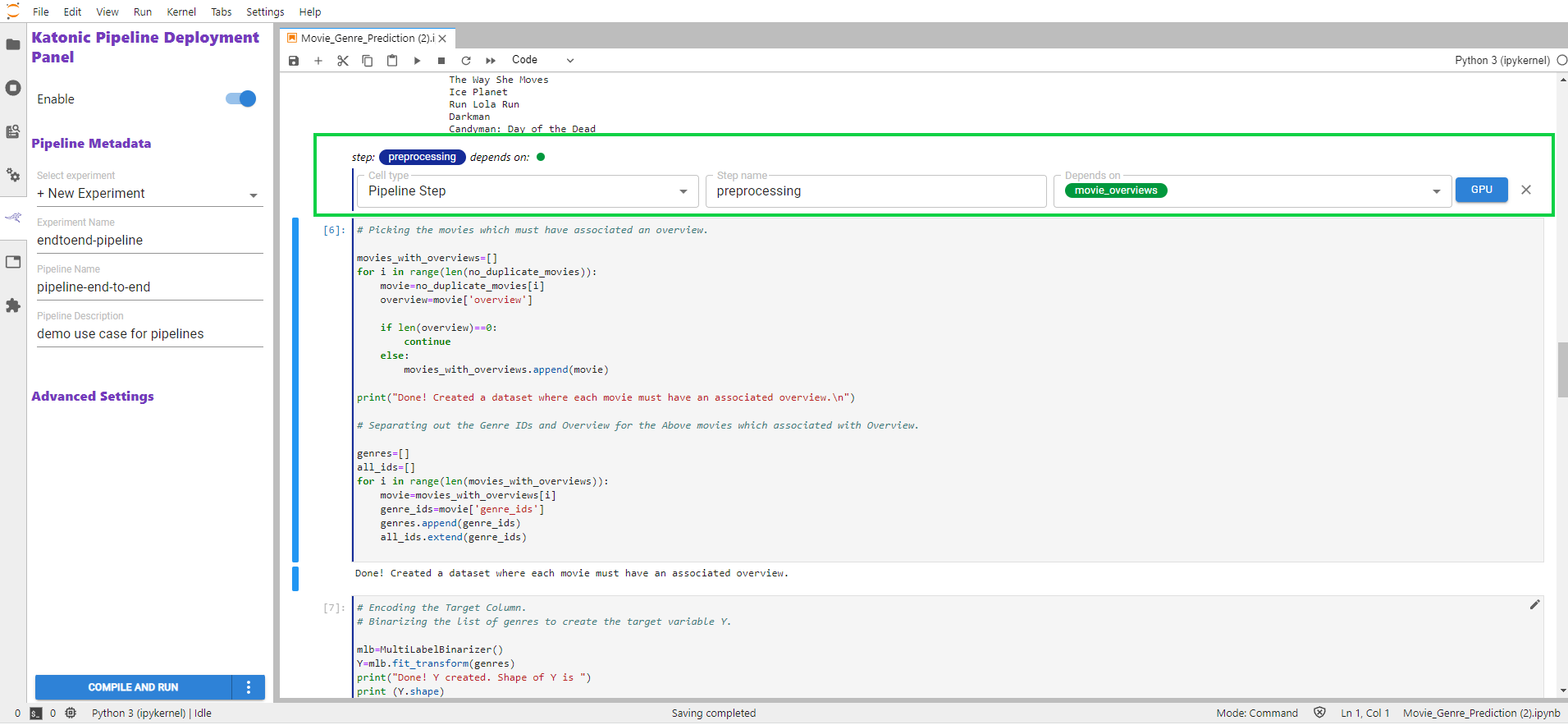Save the notebook with the disk icon
Image resolution: width=1568 pixels, height=725 pixels.
click(x=294, y=61)
